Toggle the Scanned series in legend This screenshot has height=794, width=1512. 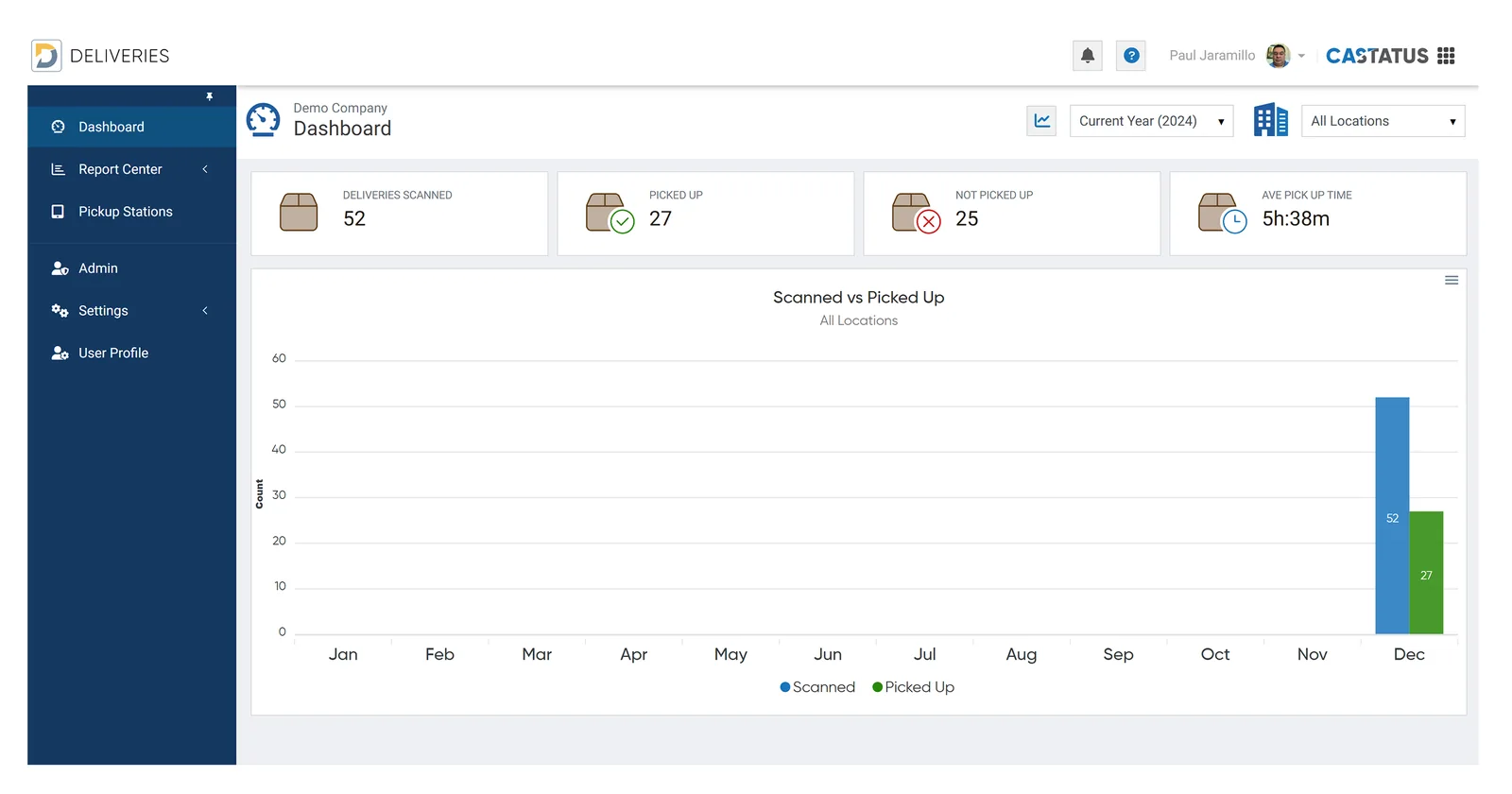click(817, 687)
